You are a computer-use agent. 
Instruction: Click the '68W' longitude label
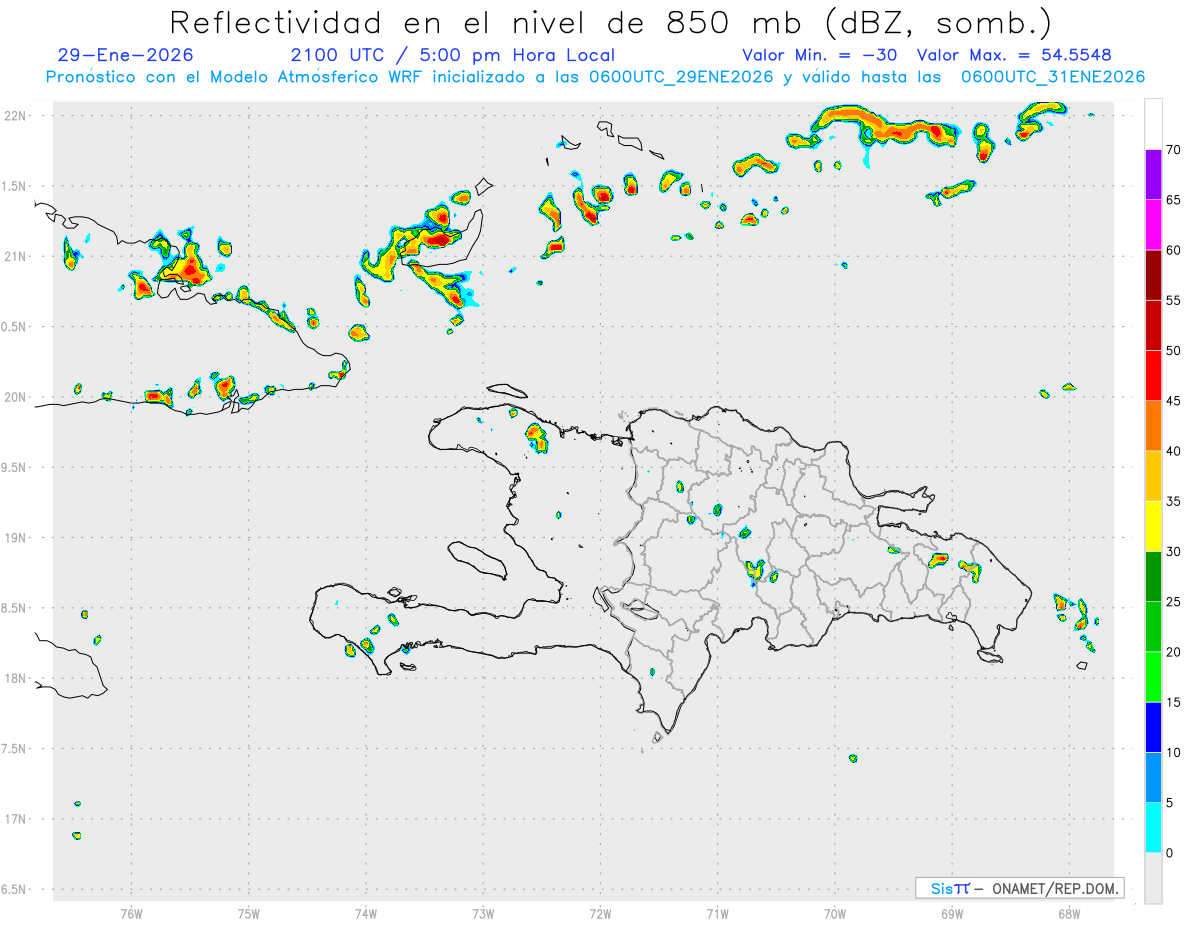point(1069,913)
